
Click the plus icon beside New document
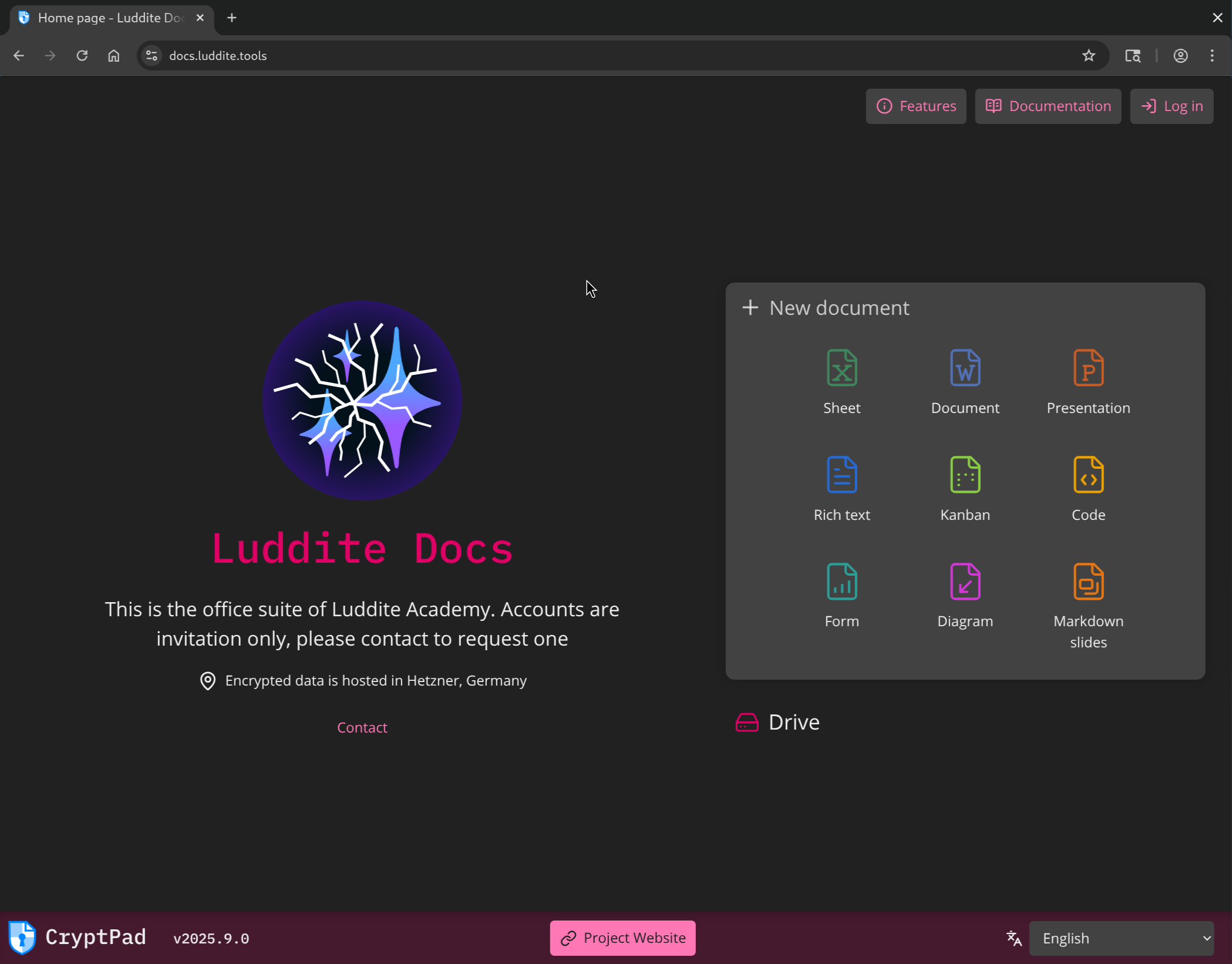pyautogui.click(x=750, y=307)
